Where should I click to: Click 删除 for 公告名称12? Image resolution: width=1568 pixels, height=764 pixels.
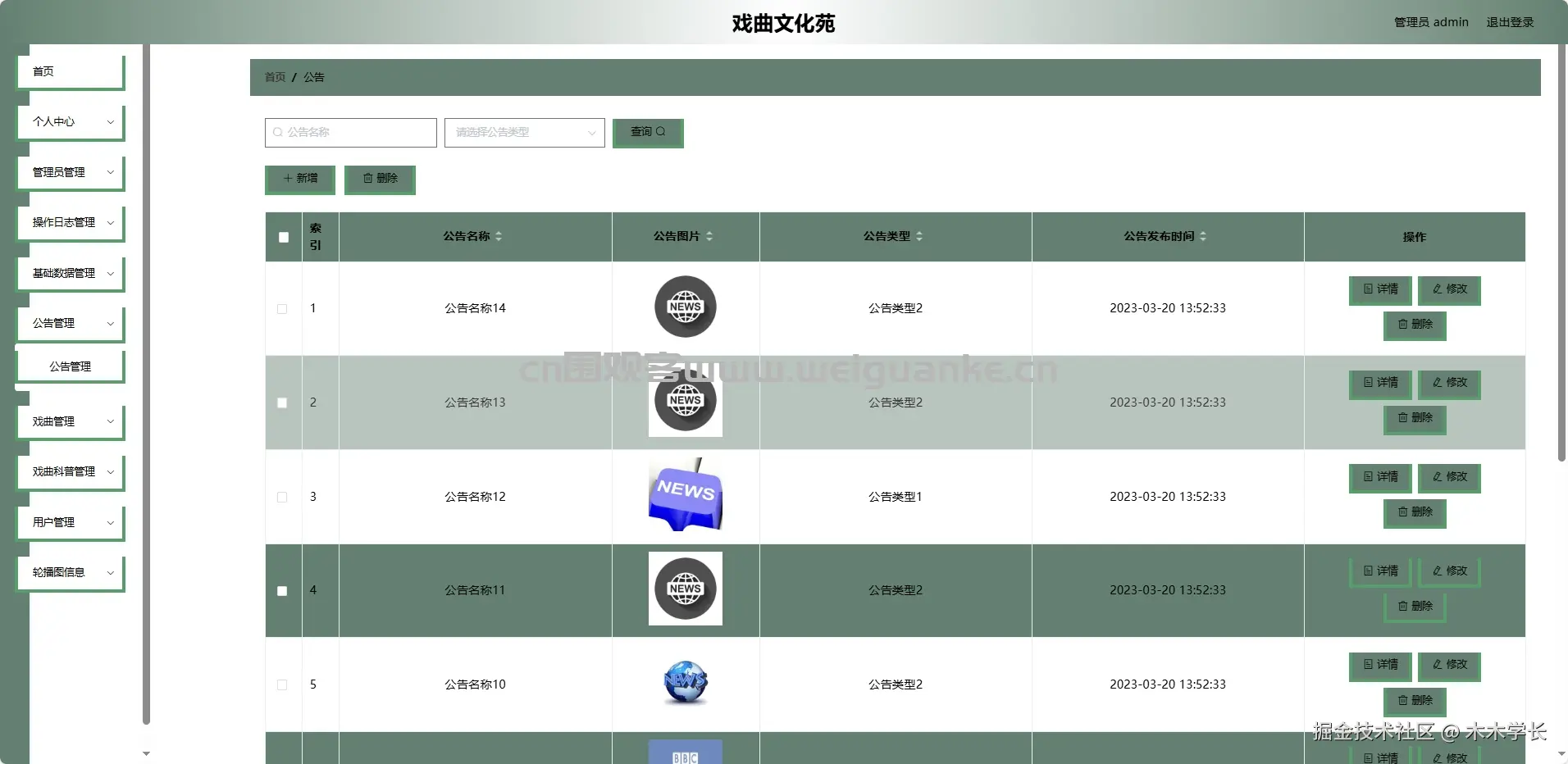pyautogui.click(x=1415, y=513)
